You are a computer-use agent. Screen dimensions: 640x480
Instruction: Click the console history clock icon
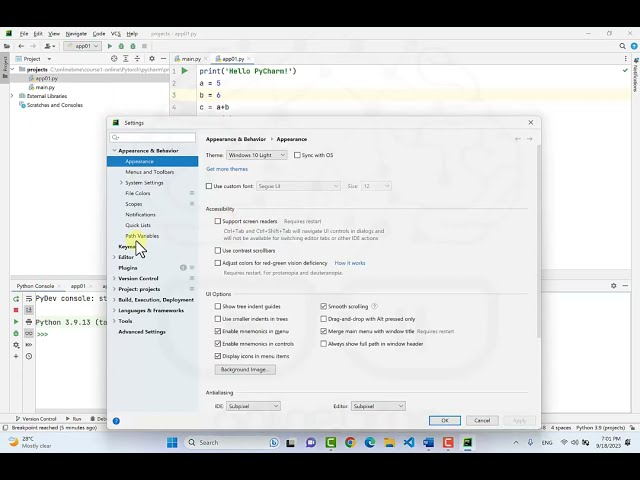coord(29,356)
